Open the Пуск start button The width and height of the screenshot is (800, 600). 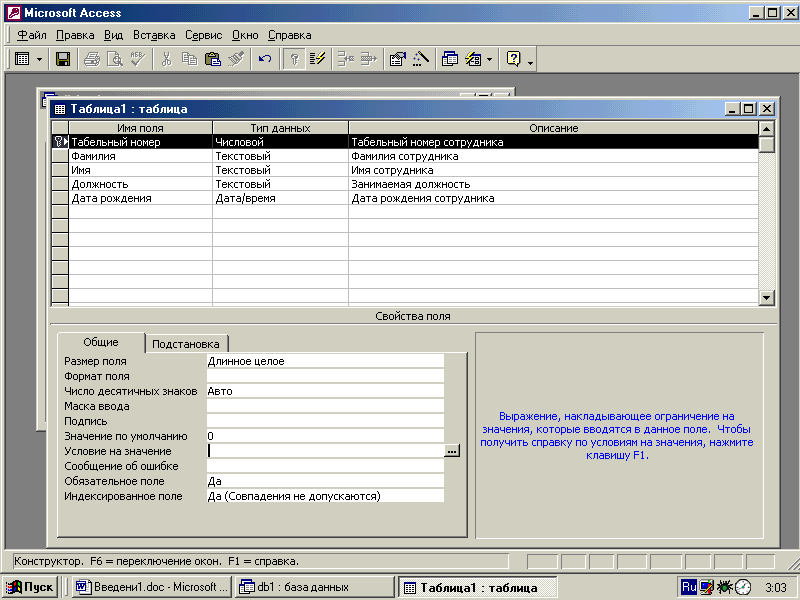click(30, 587)
